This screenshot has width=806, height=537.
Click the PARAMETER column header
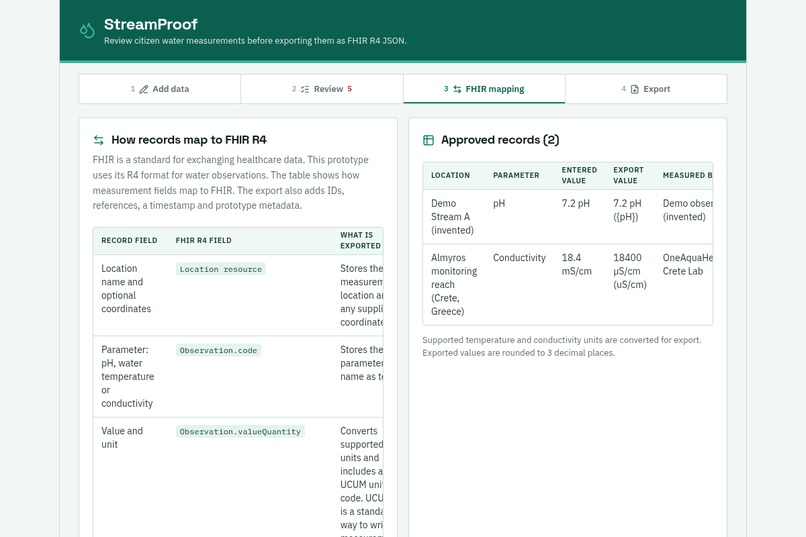click(x=516, y=175)
